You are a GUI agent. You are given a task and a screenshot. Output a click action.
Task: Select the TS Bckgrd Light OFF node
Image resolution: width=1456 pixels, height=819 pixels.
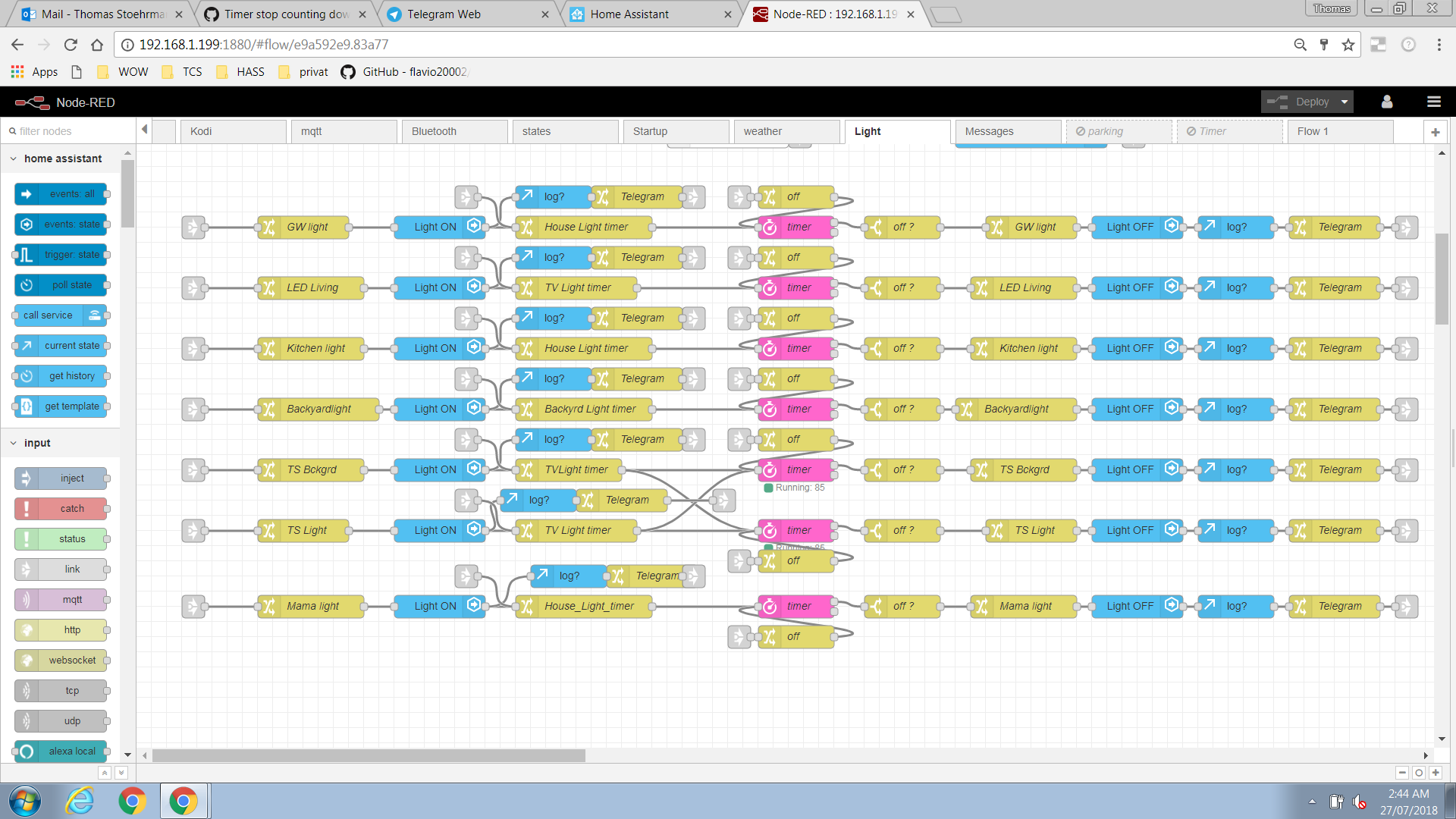click(x=1137, y=469)
